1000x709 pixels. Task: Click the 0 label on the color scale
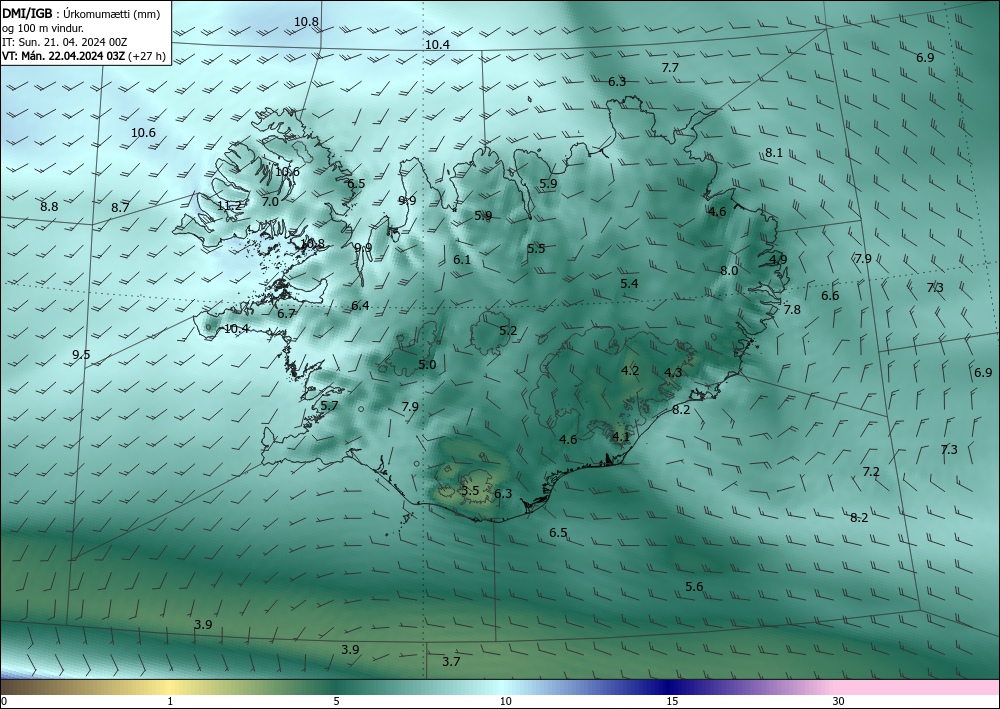point(4,701)
